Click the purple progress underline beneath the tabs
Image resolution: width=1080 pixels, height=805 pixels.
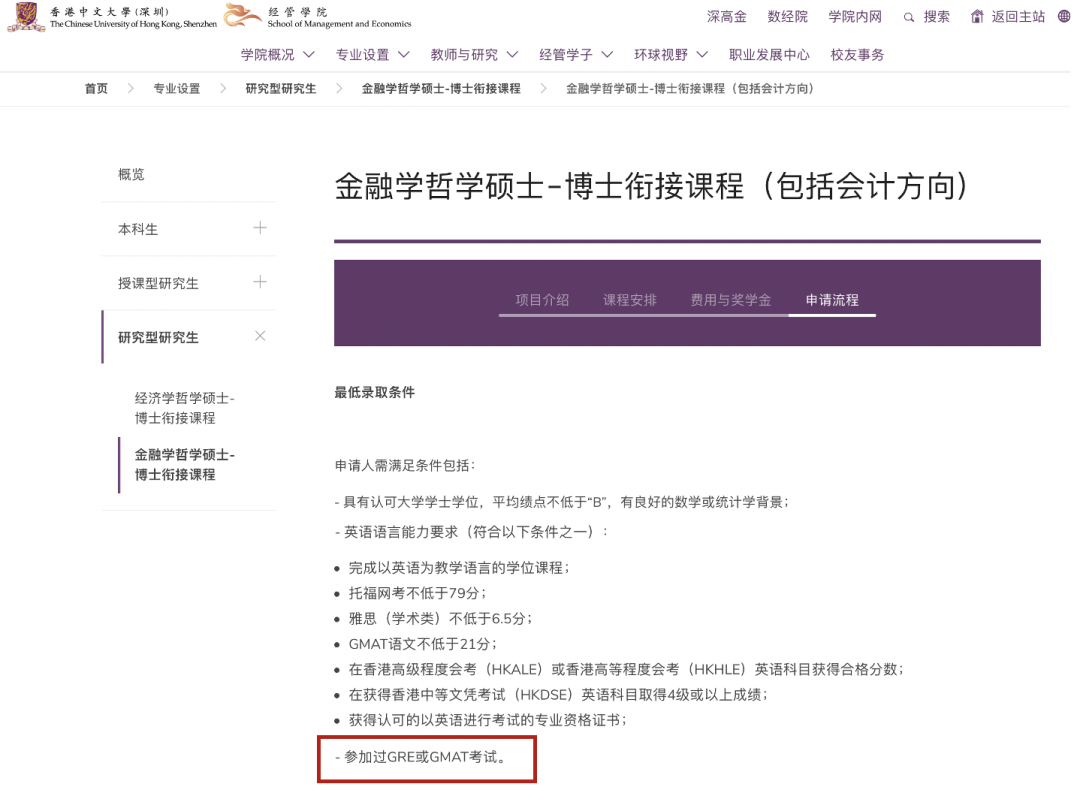pyautogui.click(x=687, y=315)
